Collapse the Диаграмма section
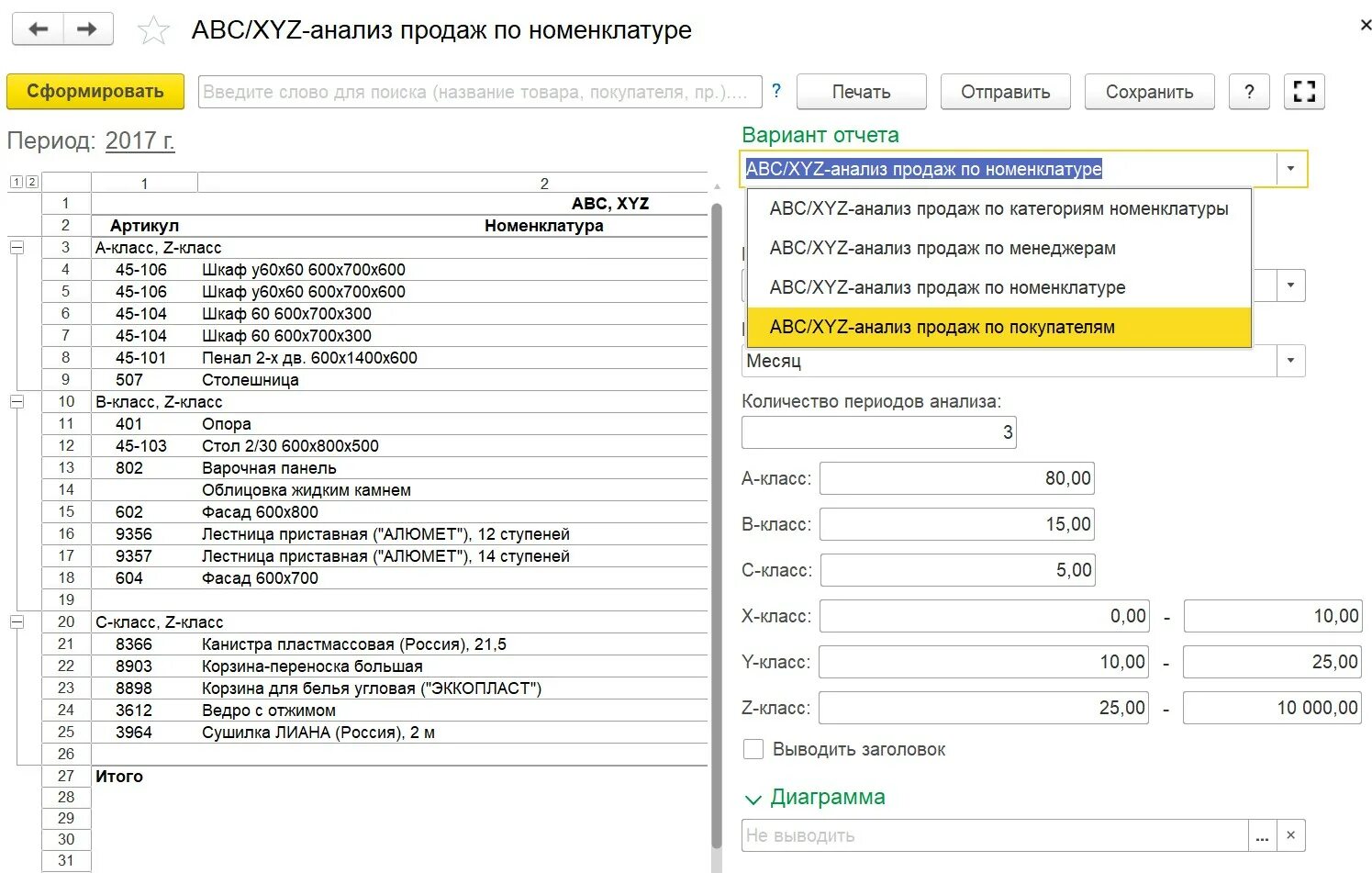The height and width of the screenshot is (873, 1372). [x=753, y=800]
